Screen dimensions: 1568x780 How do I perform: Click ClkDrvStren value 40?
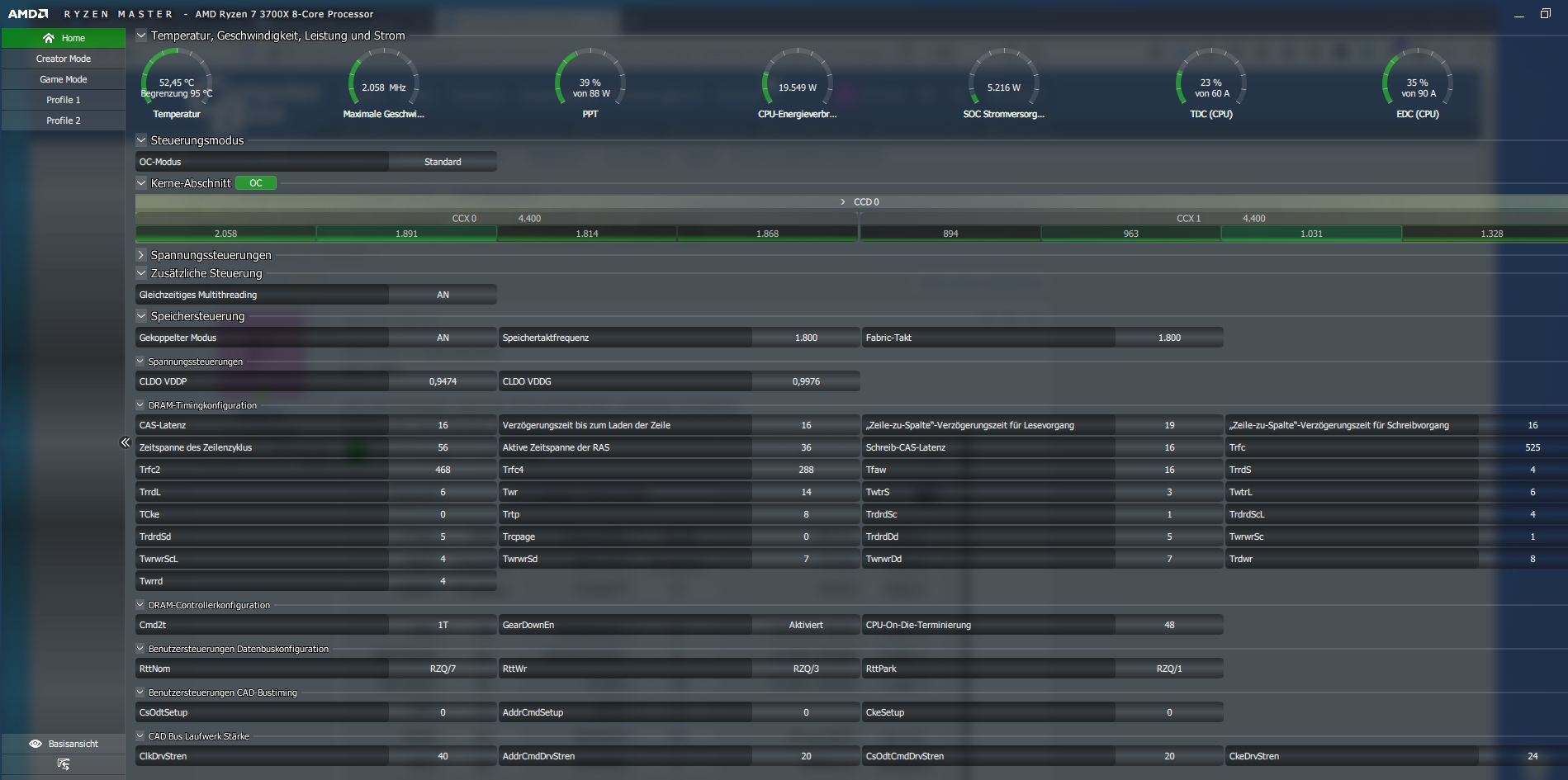click(443, 756)
